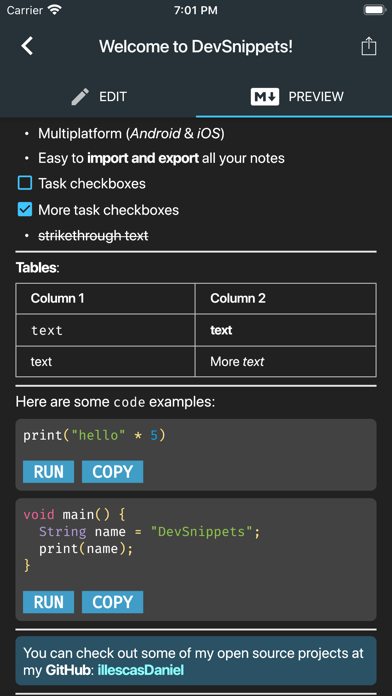Screen dimensions: 392x696
Task: Tap the Column 1 table header
Action: click(105, 299)
